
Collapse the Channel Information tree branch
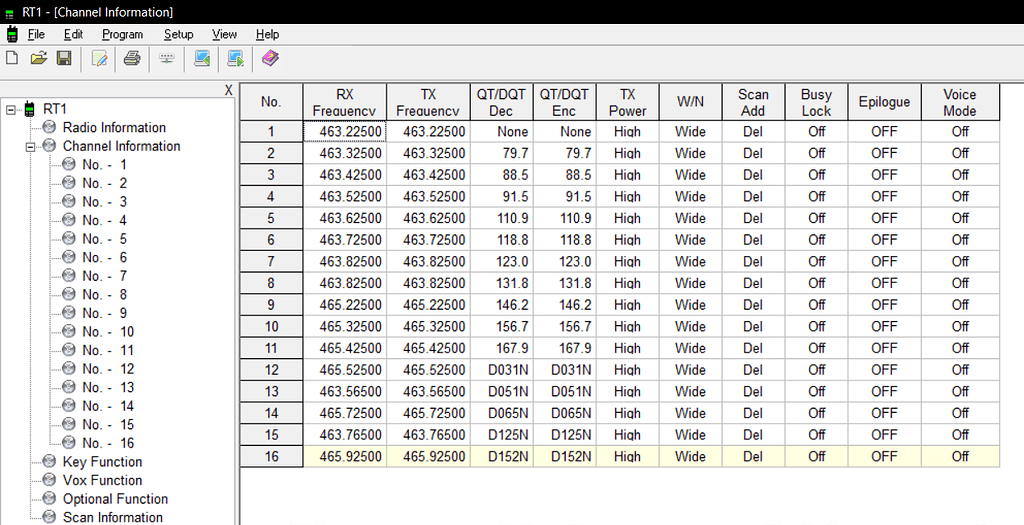pyautogui.click(x=30, y=146)
